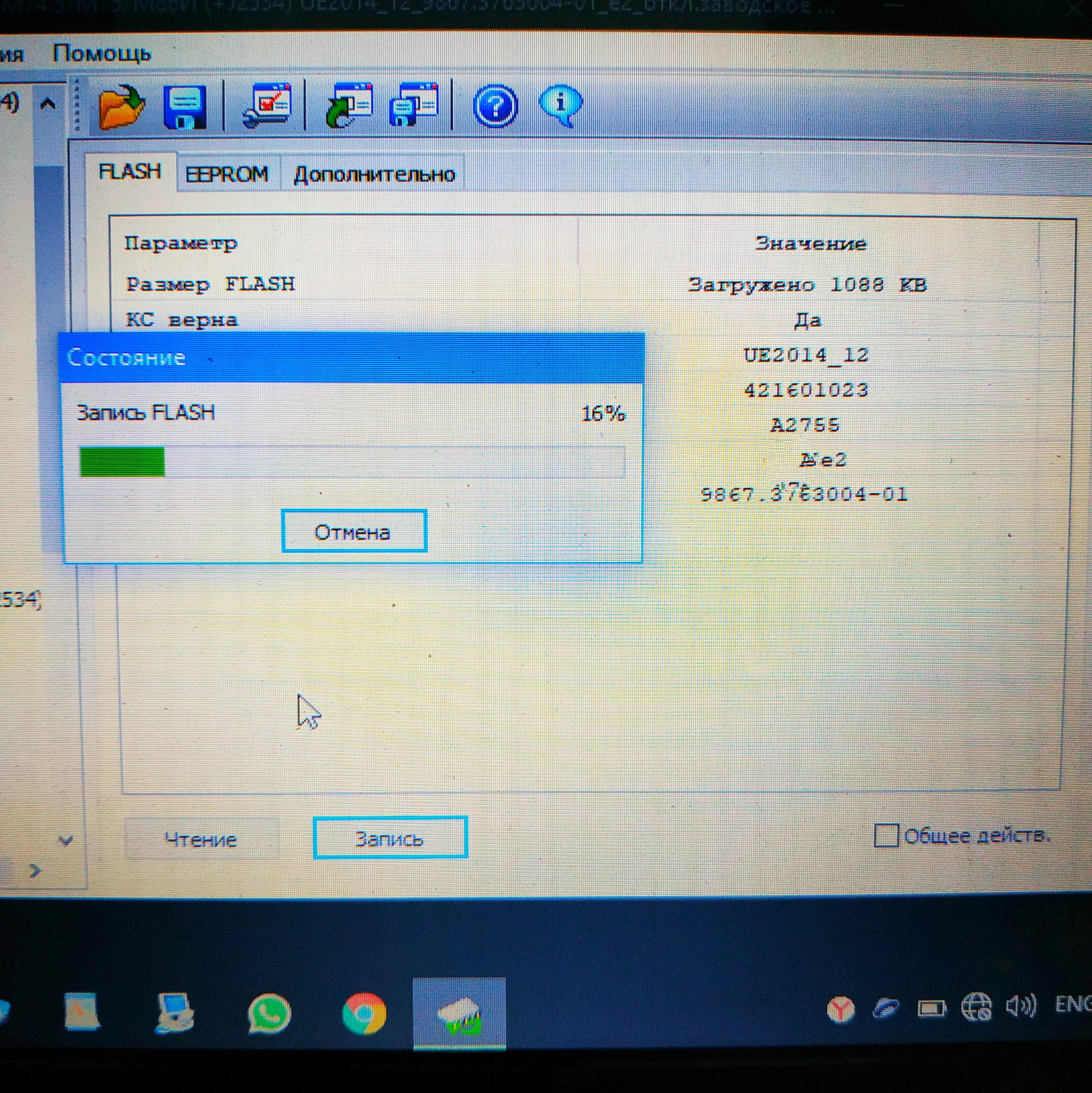The height and width of the screenshot is (1093, 1092).
Task: Enable the Общее действ. checkbox
Action: point(886,835)
